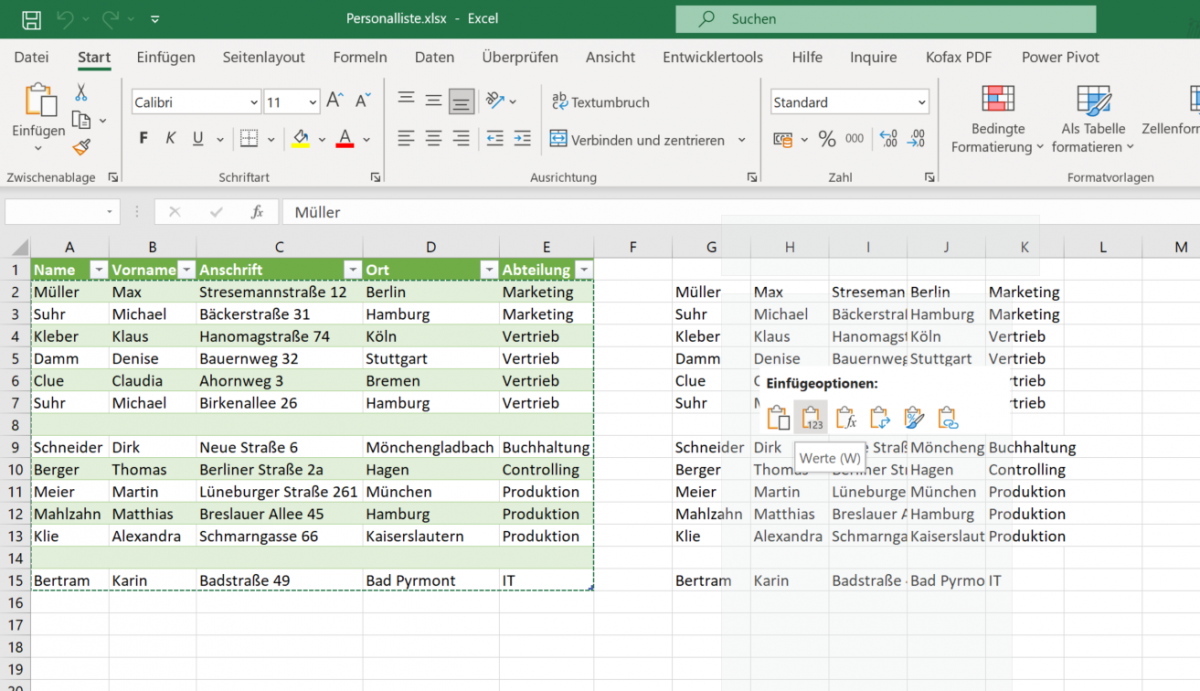The width and height of the screenshot is (1200, 691).
Task: Select the Formeln paste option
Action: tap(847, 417)
